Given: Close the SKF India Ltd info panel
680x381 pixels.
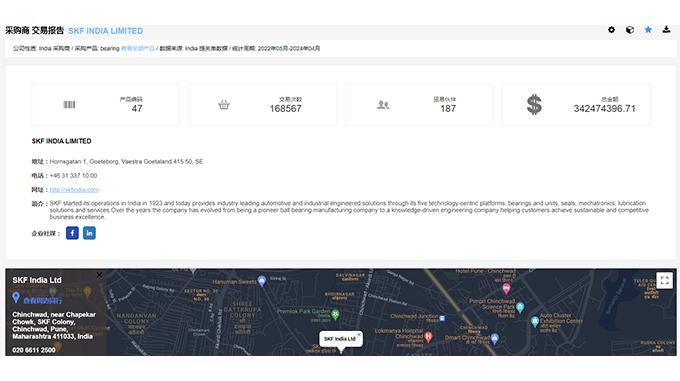Looking at the screenshot, I should click(x=99, y=275).
